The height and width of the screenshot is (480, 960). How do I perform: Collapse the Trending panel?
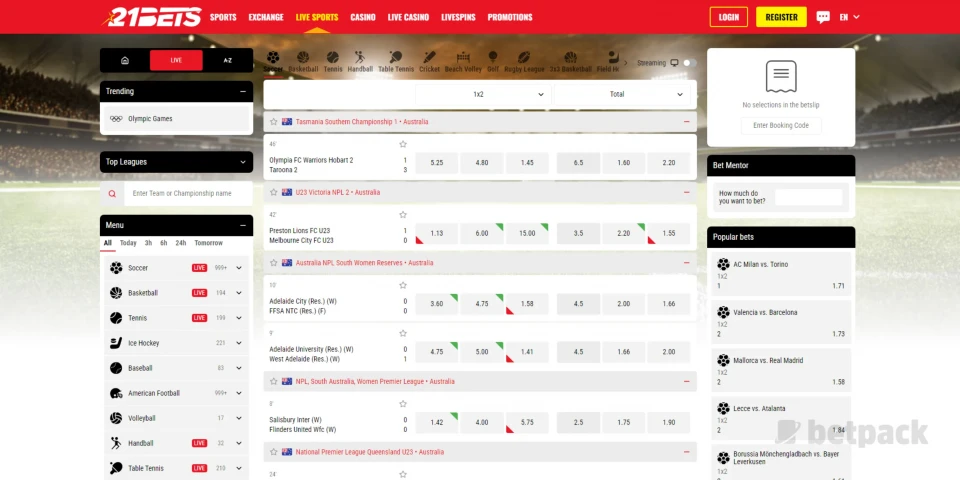[243, 91]
